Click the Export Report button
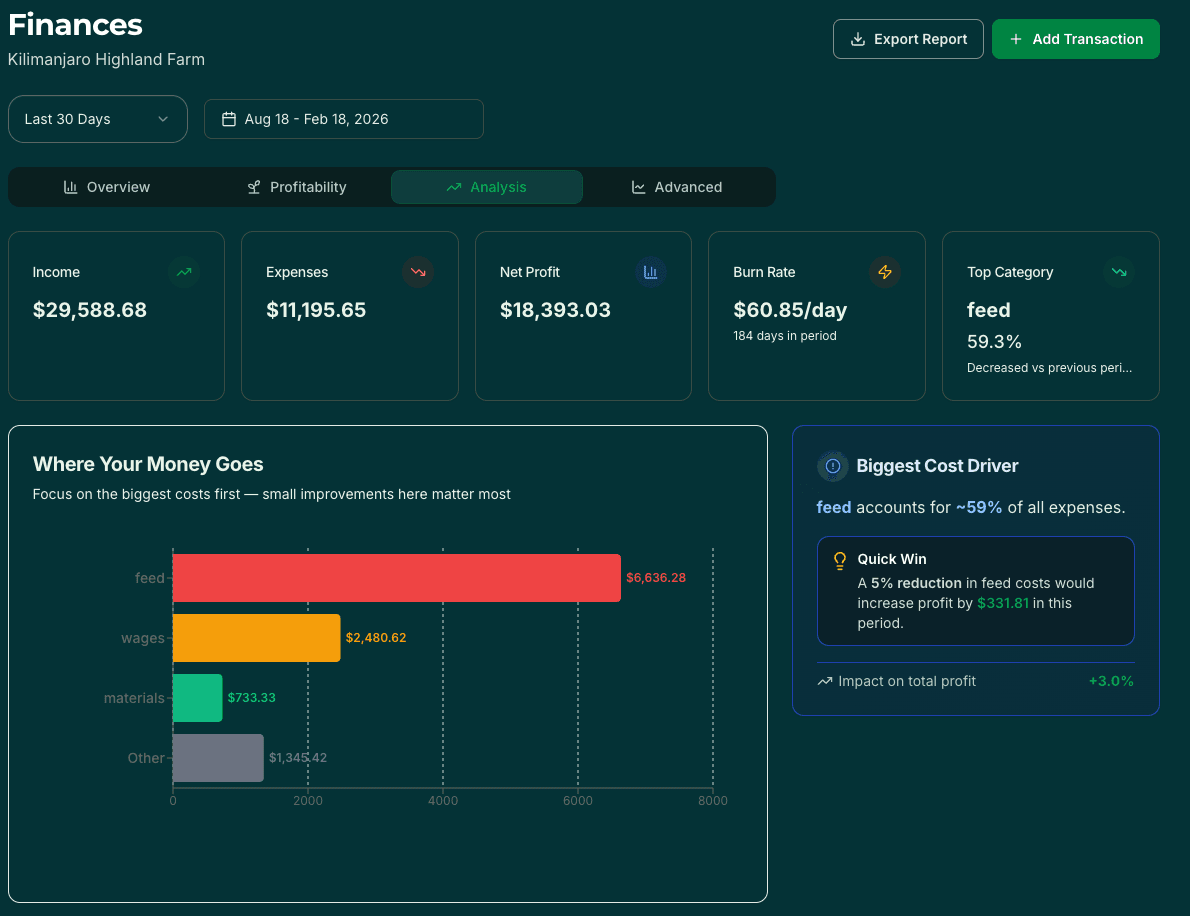This screenshot has height=916, width=1190. (908, 39)
